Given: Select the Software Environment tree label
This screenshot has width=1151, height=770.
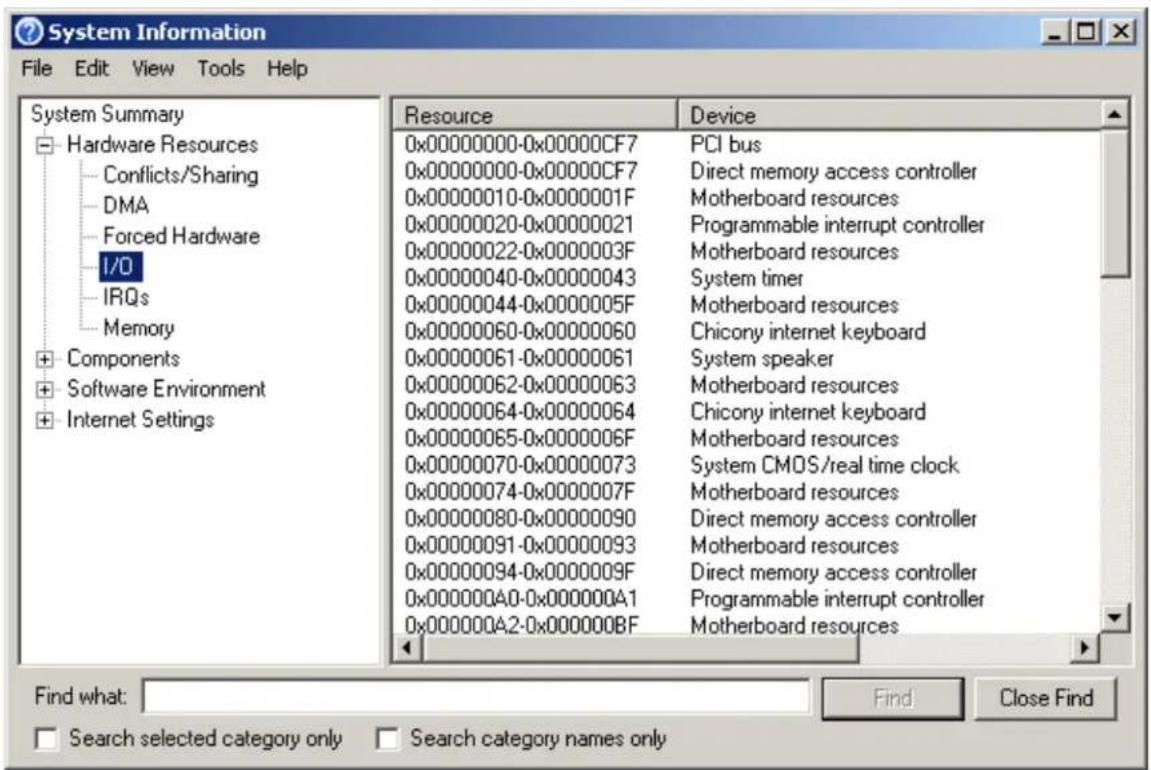Looking at the screenshot, I should [167, 389].
